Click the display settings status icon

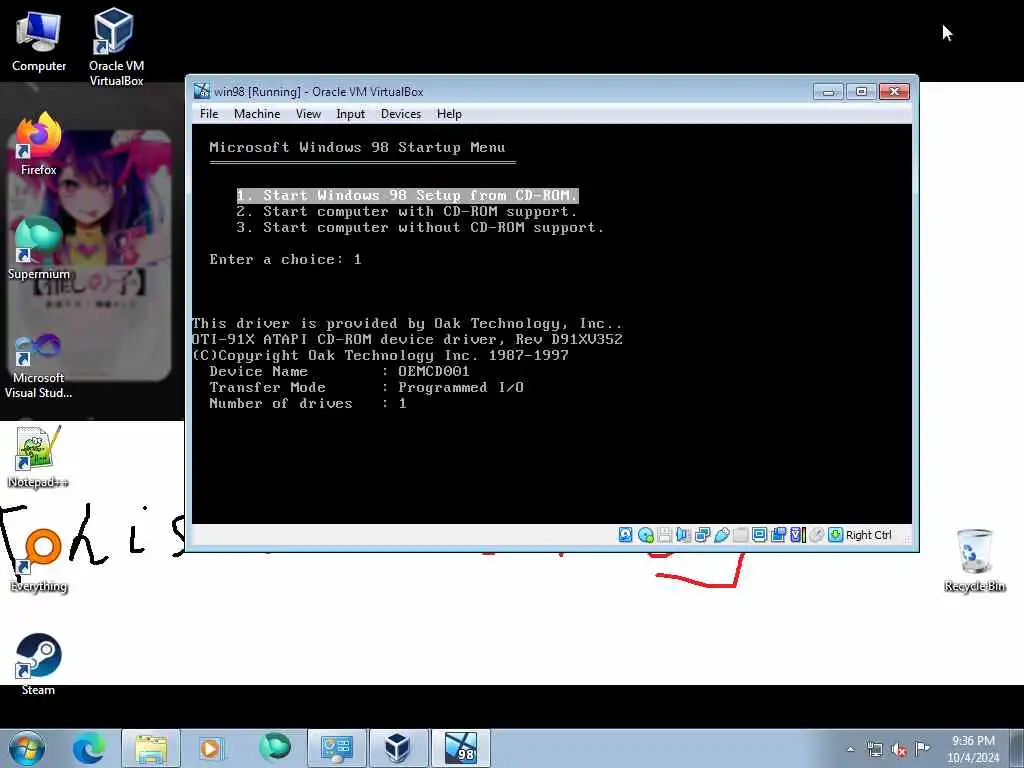(x=760, y=535)
